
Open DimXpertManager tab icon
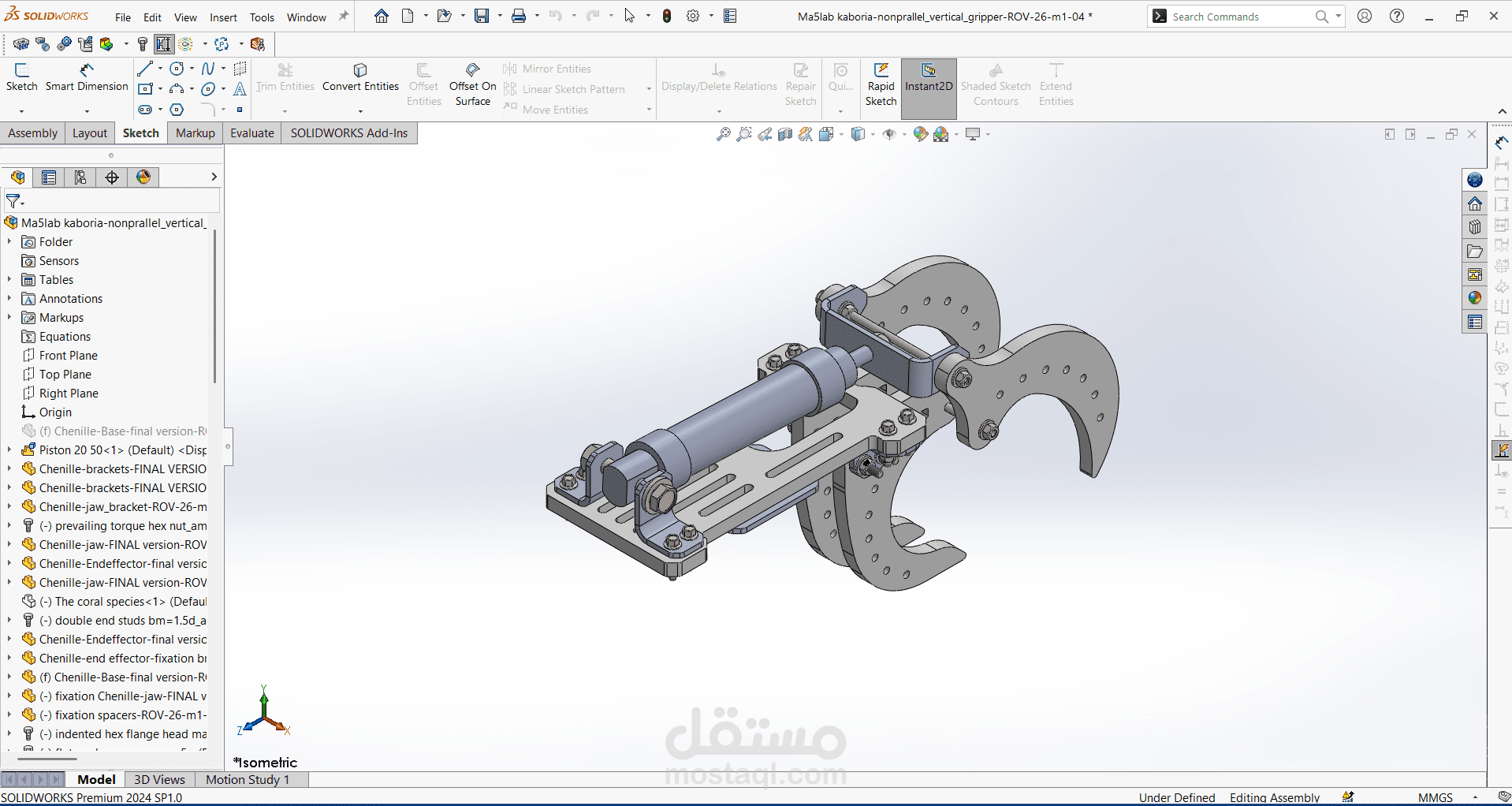pyautogui.click(x=112, y=177)
